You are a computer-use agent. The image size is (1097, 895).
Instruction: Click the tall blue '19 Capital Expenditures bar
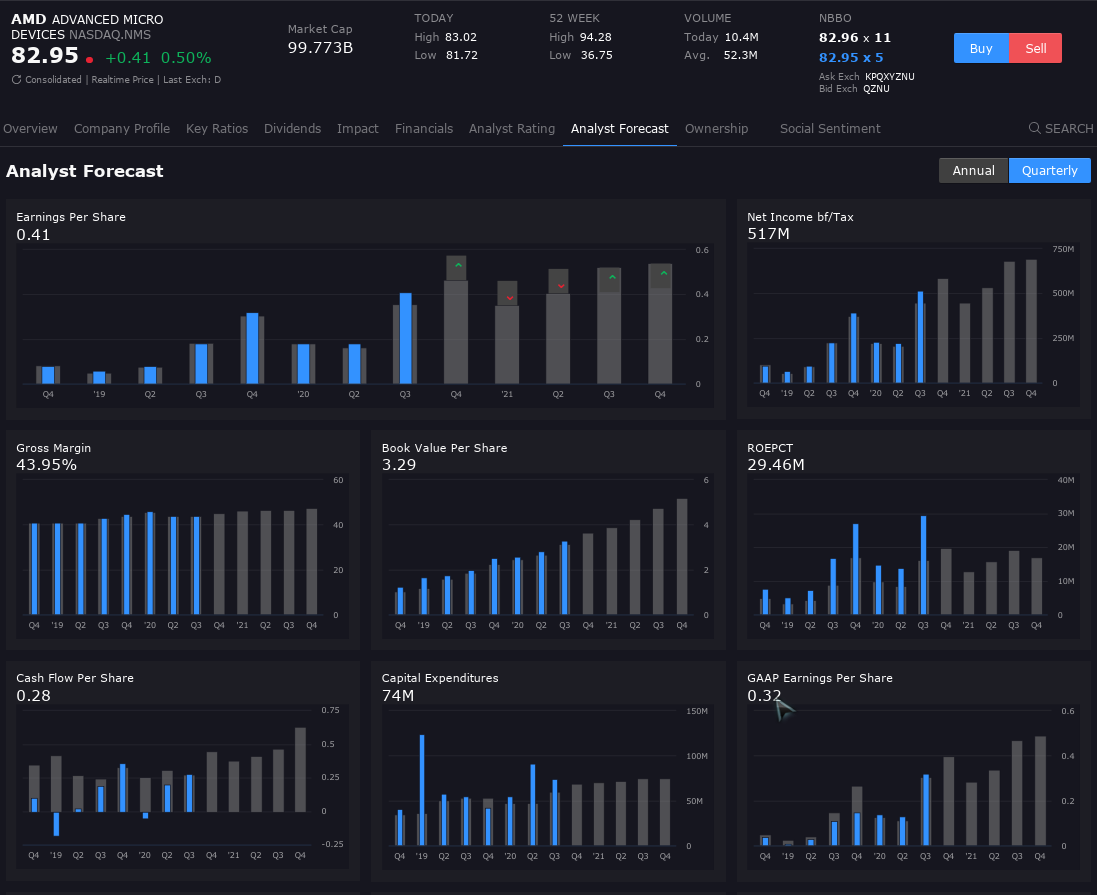(422, 790)
